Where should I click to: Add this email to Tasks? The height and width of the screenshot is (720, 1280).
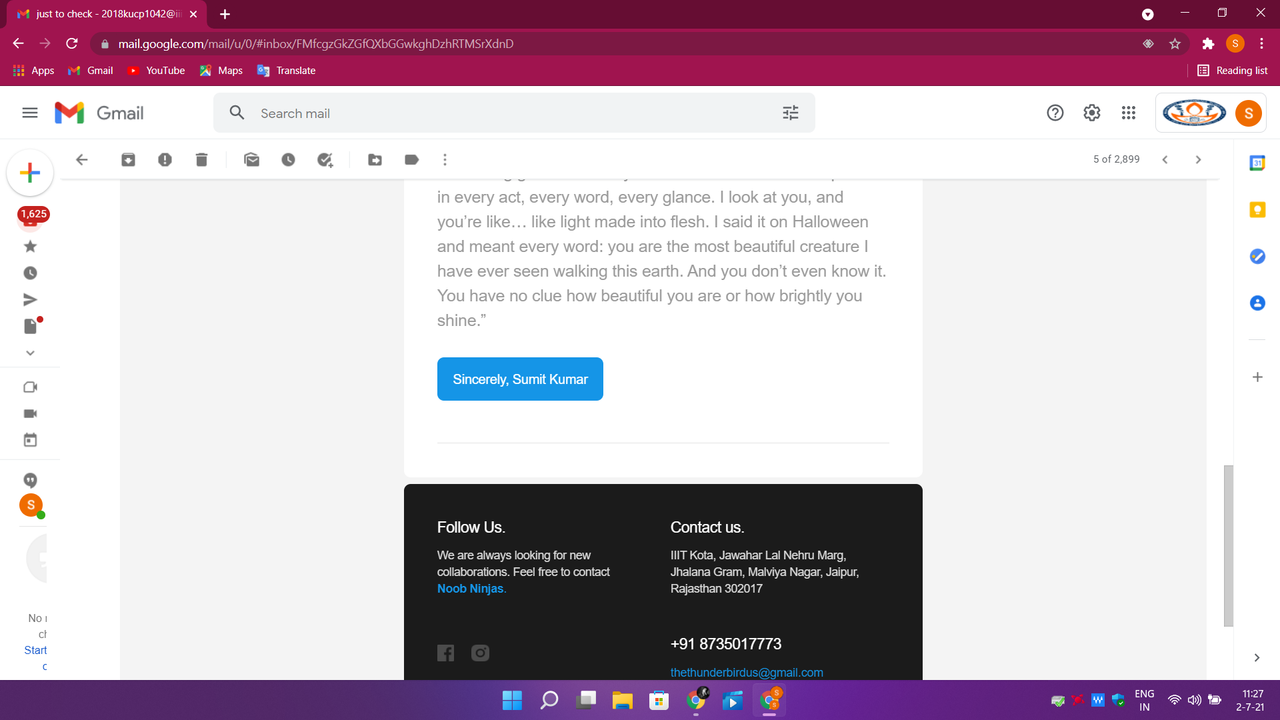pos(325,159)
